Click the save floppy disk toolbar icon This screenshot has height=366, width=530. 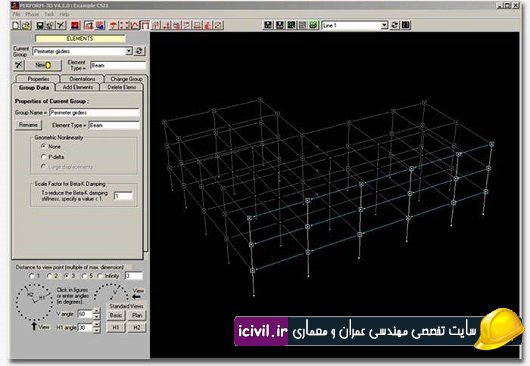tap(40, 25)
